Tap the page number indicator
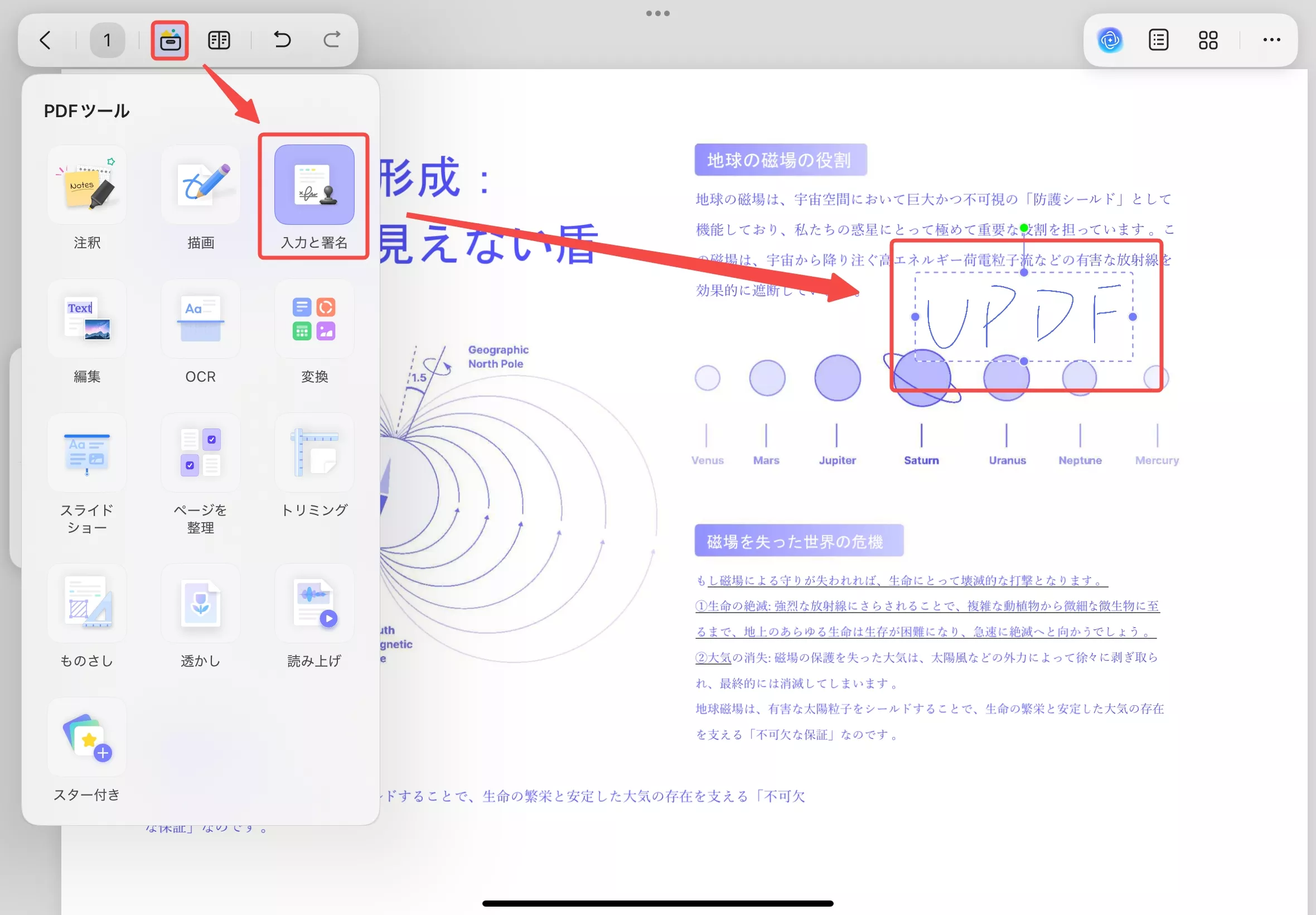Screen dimensions: 1316x915 pos(107,40)
